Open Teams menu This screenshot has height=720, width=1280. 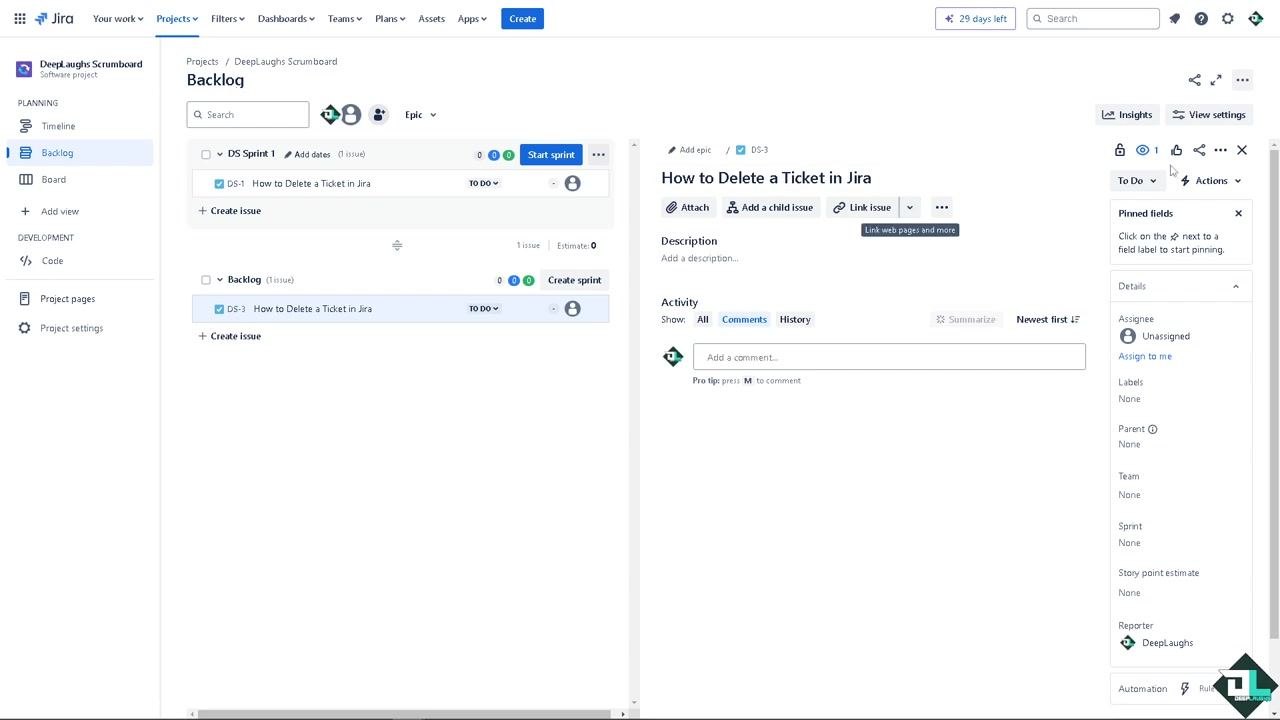(x=345, y=18)
